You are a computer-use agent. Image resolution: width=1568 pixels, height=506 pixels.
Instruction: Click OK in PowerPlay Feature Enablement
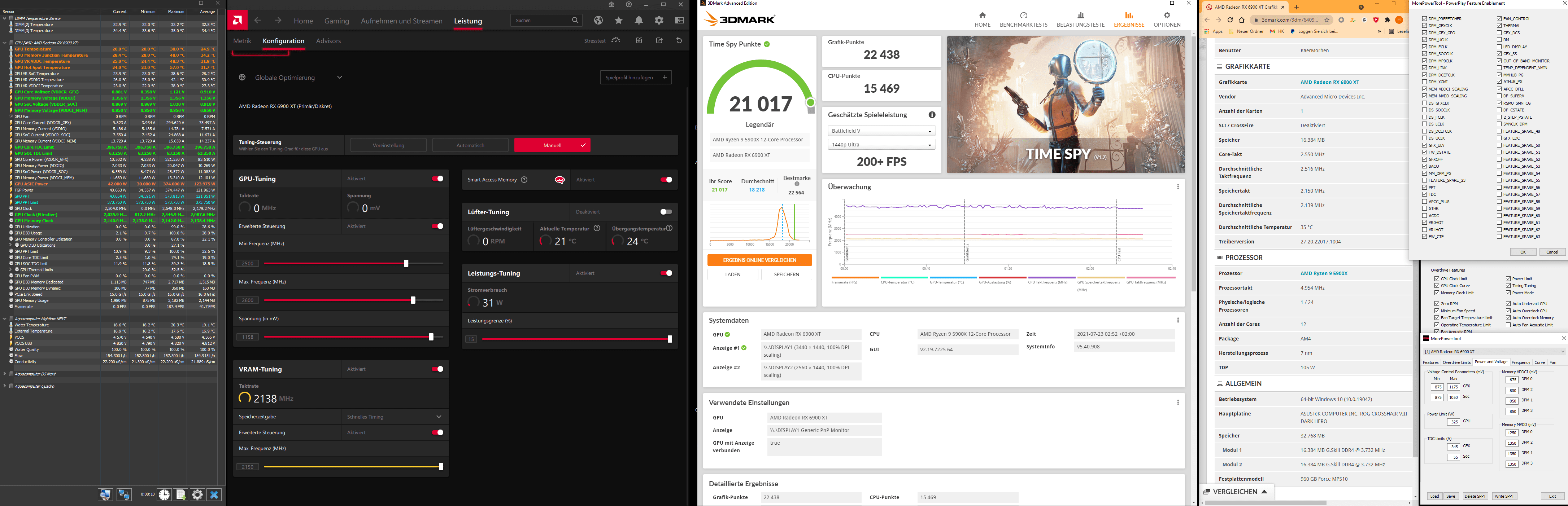pyautogui.click(x=1523, y=252)
